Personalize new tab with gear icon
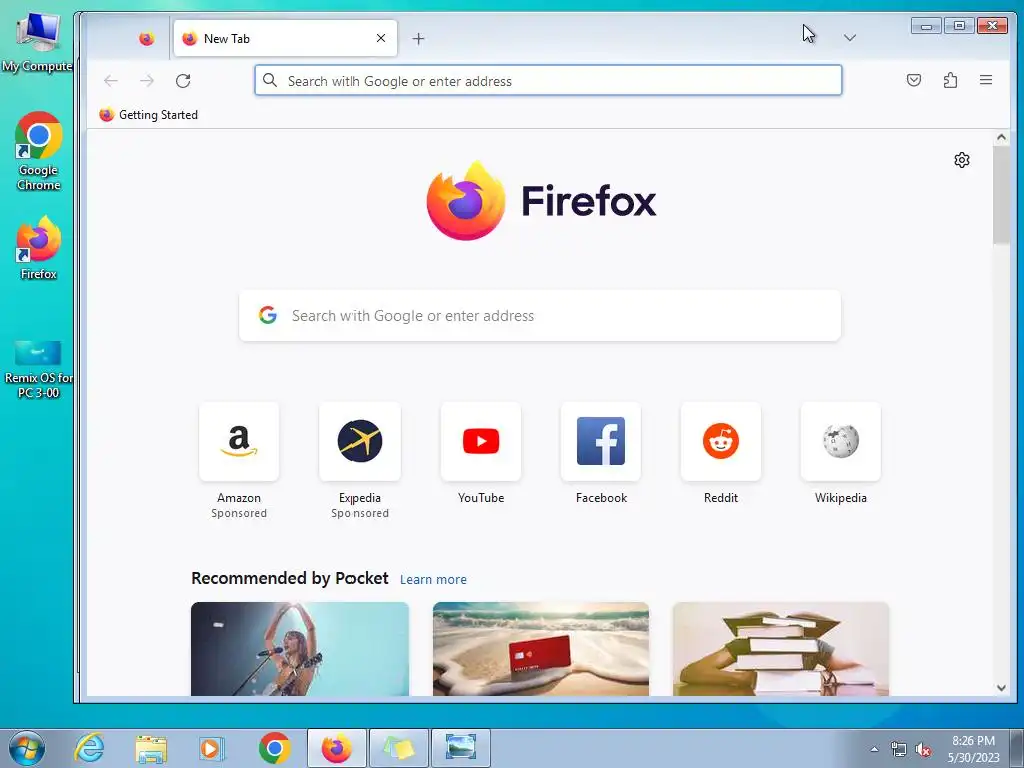 [x=961, y=160]
